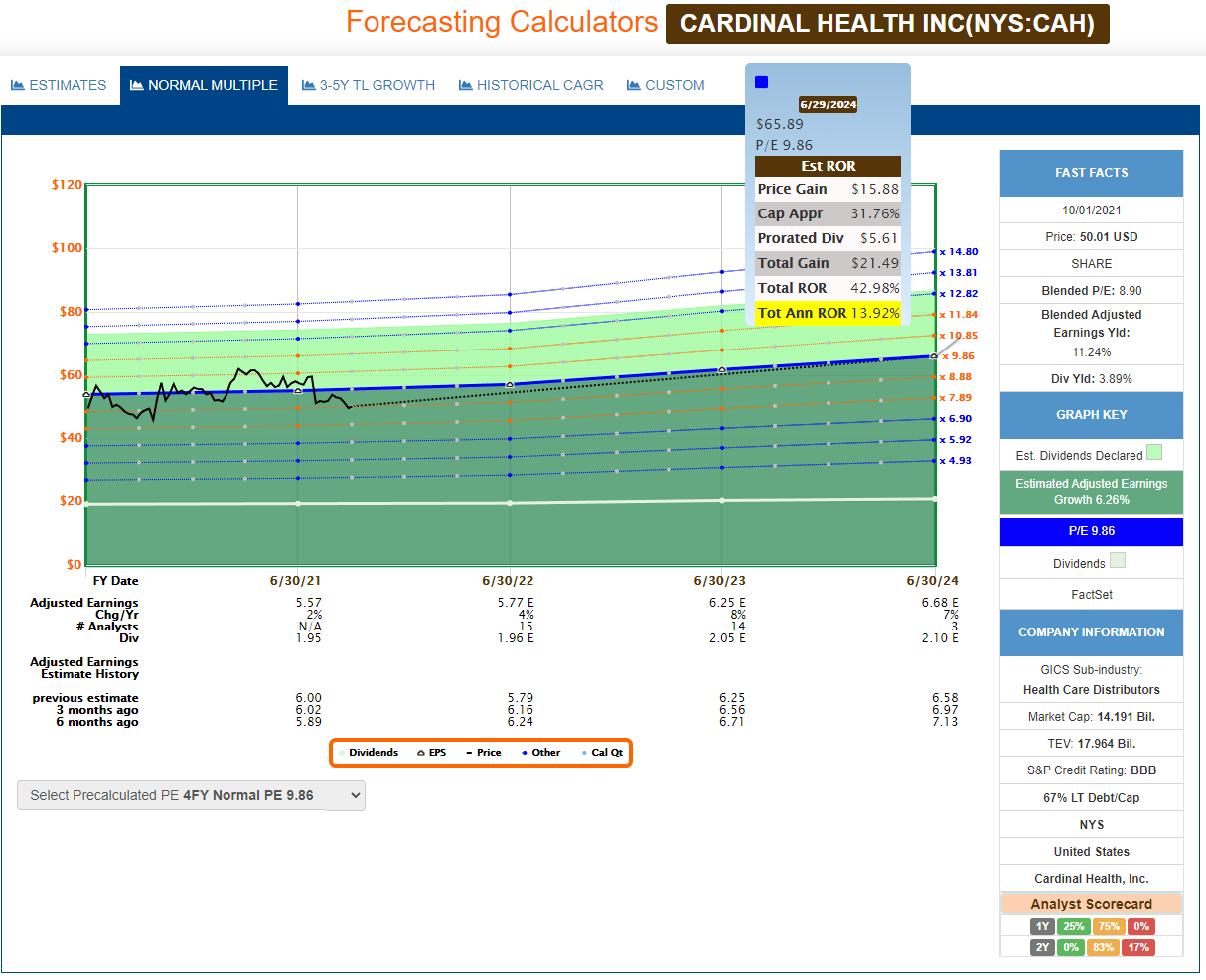Image resolution: width=1206 pixels, height=980 pixels.
Task: Click the x 14.80 P/E line label
Action: [957, 252]
